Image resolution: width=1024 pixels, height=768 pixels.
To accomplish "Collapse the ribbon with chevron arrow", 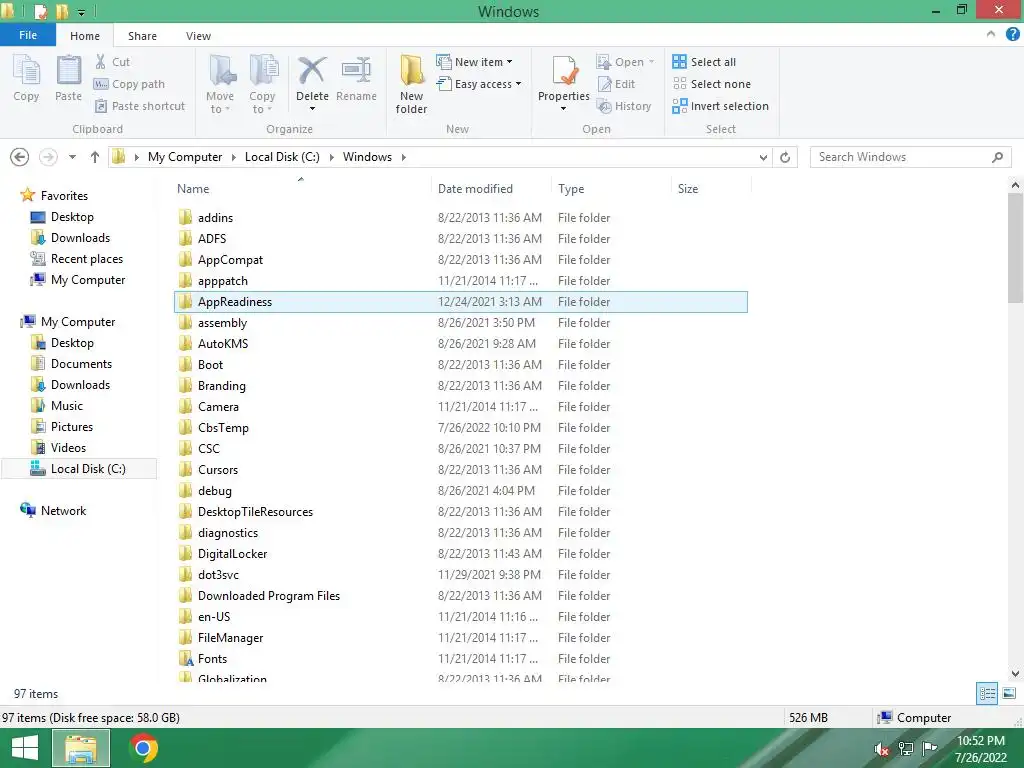I will 991,34.
